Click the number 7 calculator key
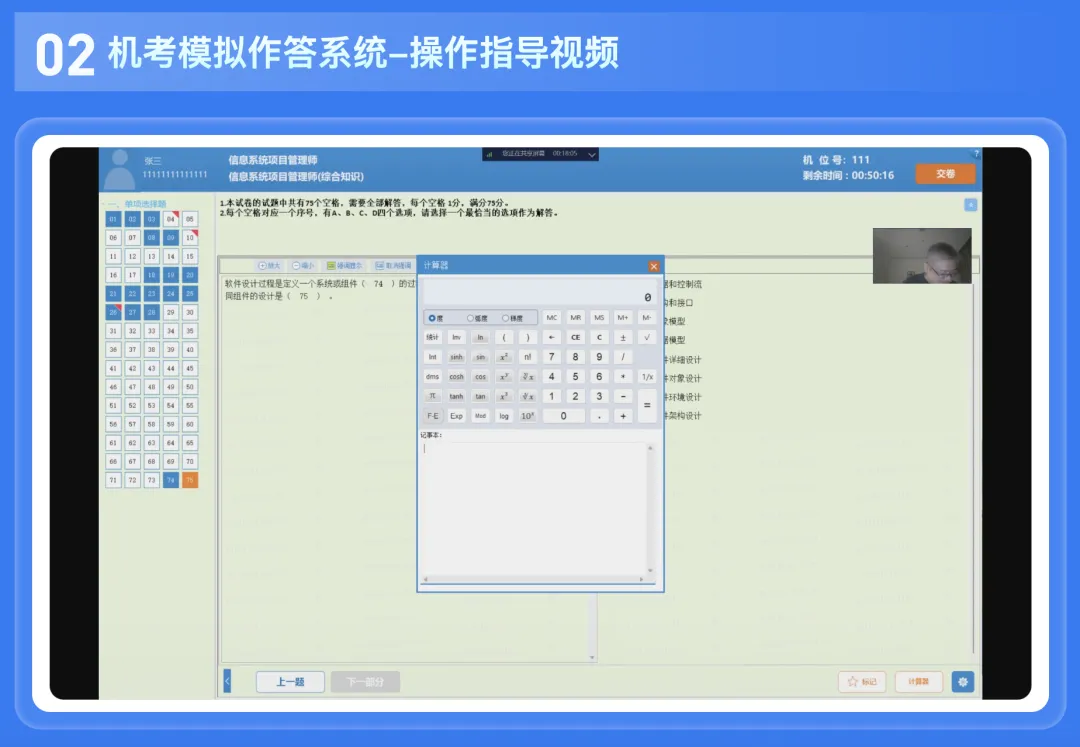 pos(551,357)
